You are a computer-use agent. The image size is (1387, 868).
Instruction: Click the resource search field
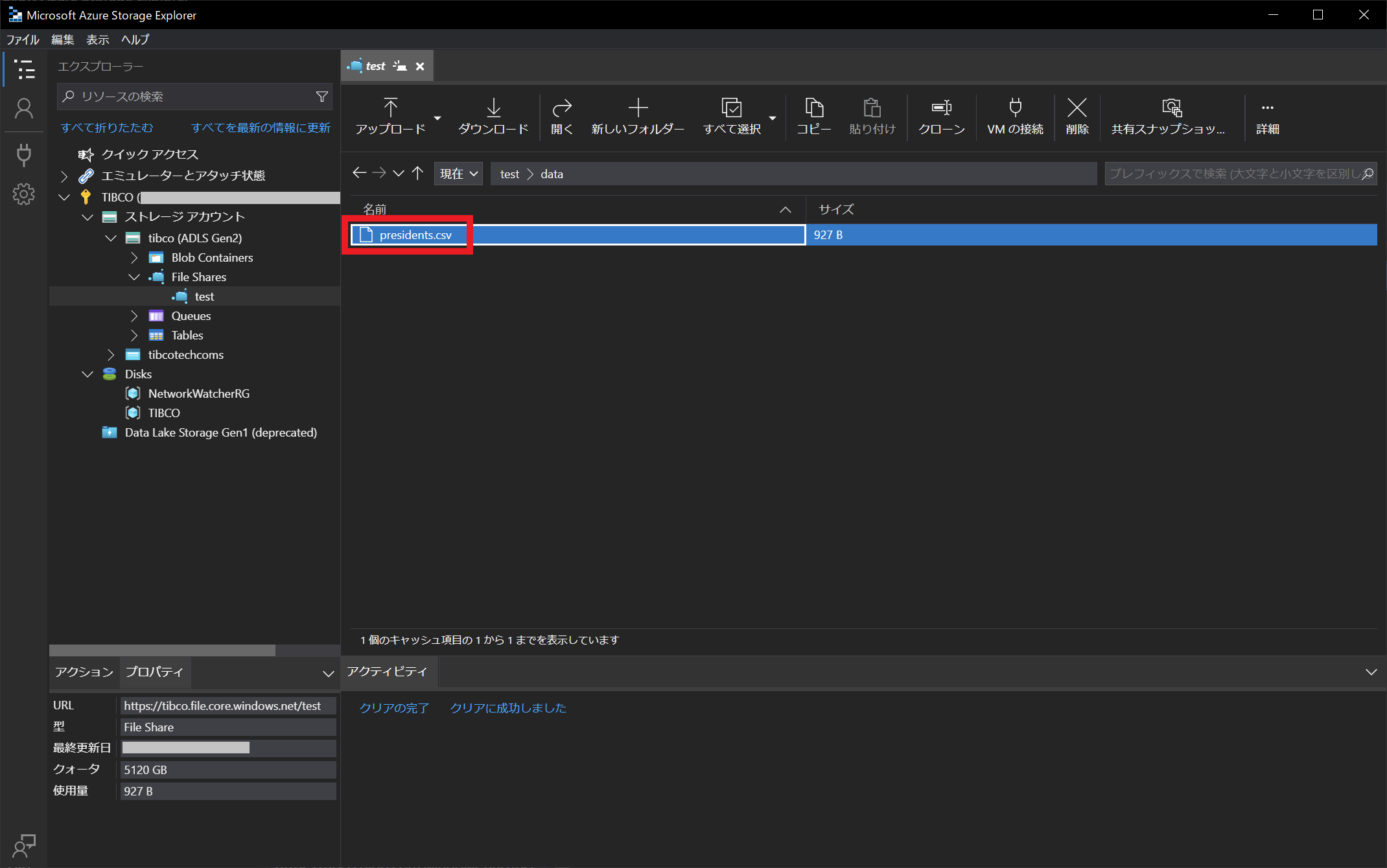(x=194, y=97)
